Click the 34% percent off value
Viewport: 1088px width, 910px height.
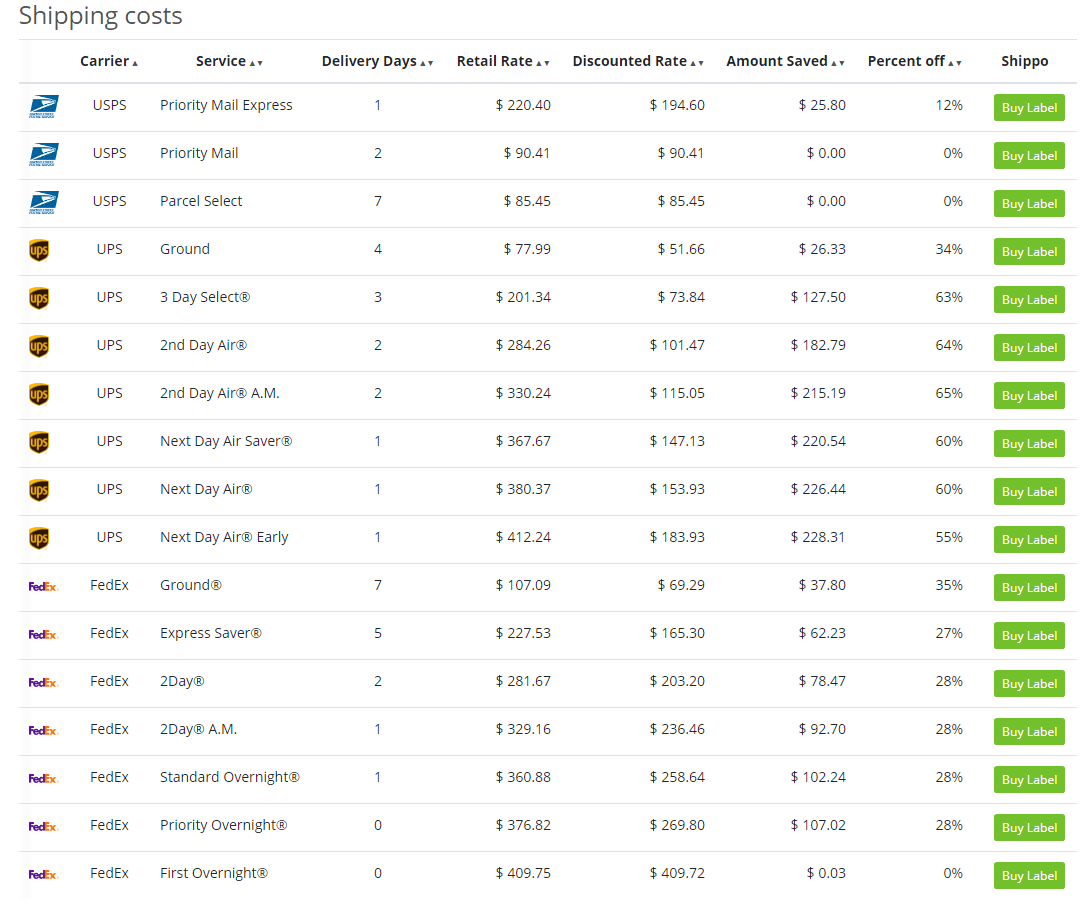(949, 248)
